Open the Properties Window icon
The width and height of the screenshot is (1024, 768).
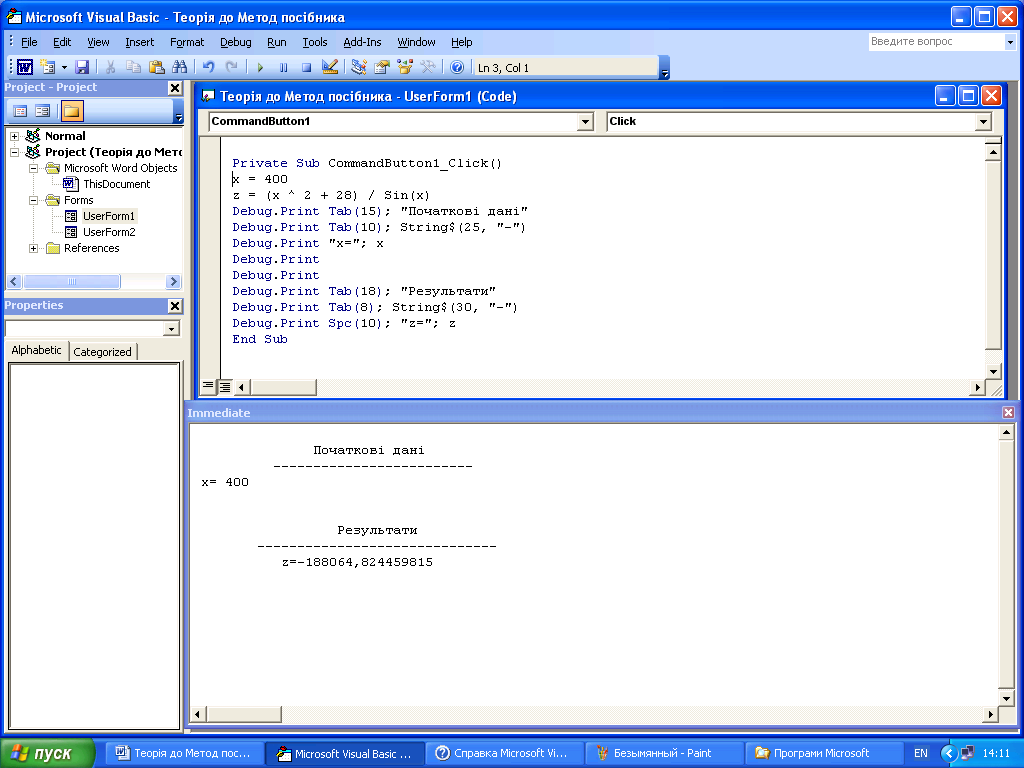click(x=382, y=67)
